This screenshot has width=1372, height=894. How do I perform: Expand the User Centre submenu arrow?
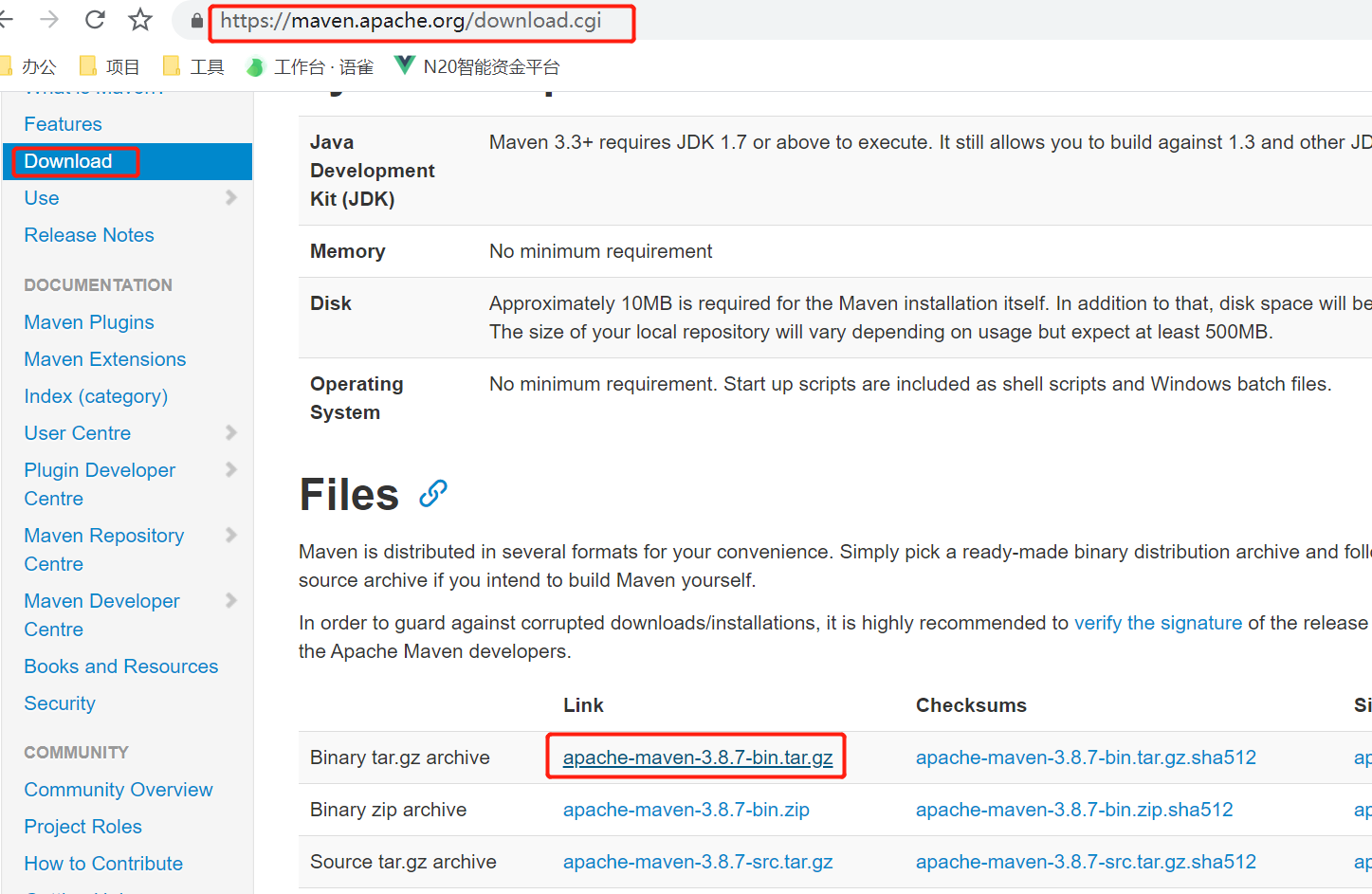230,432
